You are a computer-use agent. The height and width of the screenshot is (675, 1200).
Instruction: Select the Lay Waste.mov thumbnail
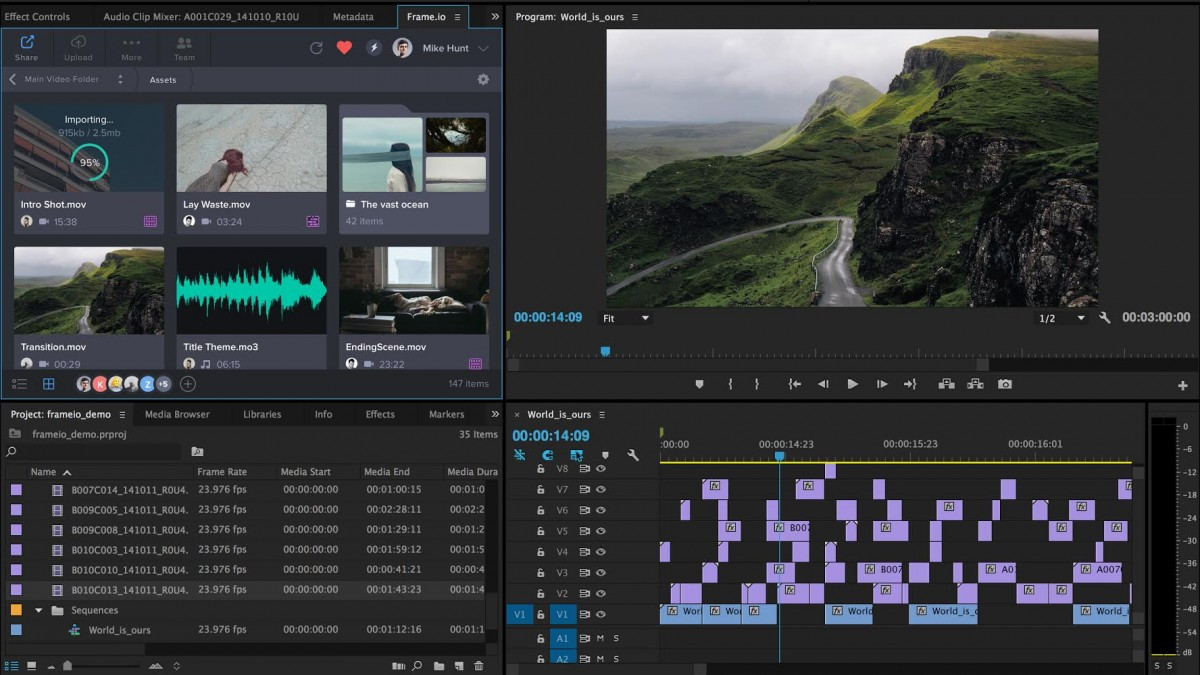point(251,150)
